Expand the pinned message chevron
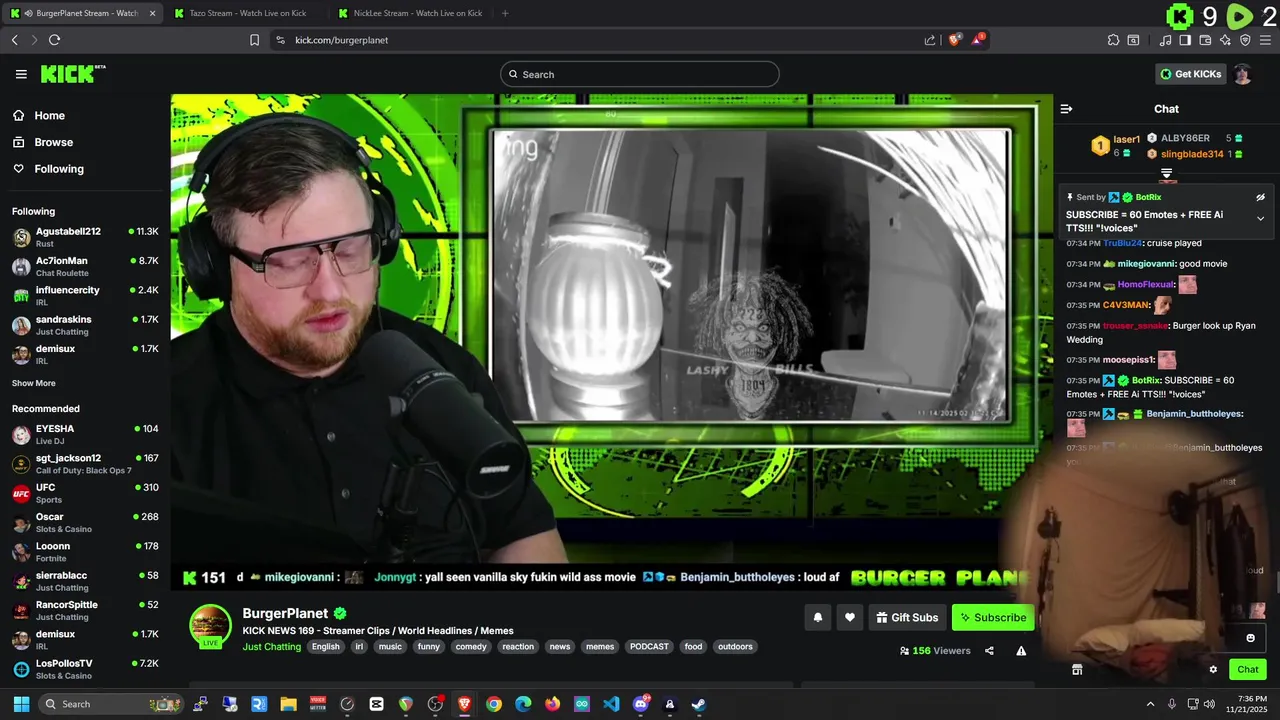This screenshot has width=1280, height=720. coord(1260,219)
